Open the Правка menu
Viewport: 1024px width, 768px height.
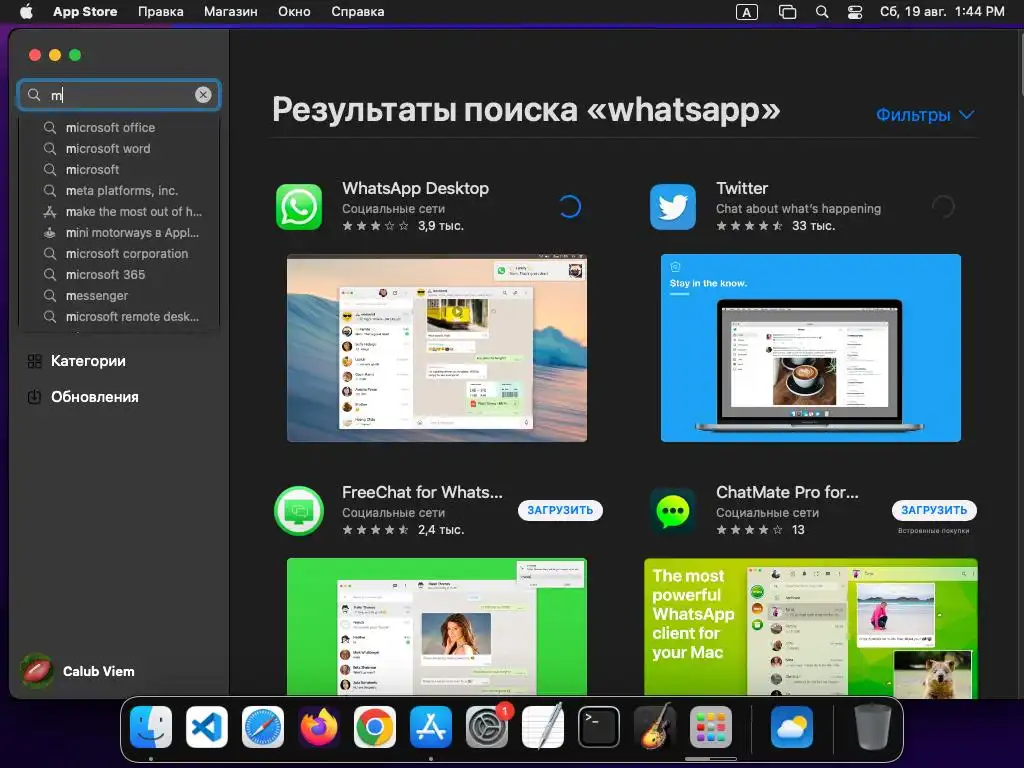click(161, 12)
